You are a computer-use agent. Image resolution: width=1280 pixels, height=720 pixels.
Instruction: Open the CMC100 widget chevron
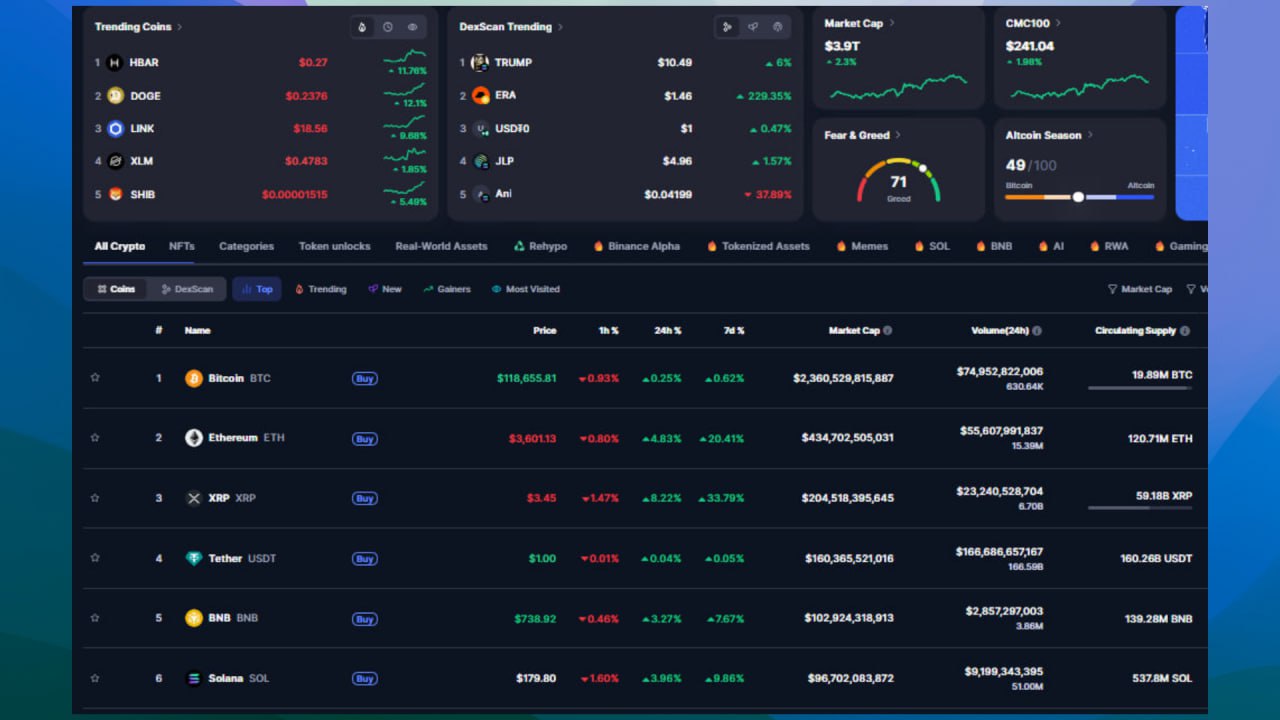(x=1058, y=23)
